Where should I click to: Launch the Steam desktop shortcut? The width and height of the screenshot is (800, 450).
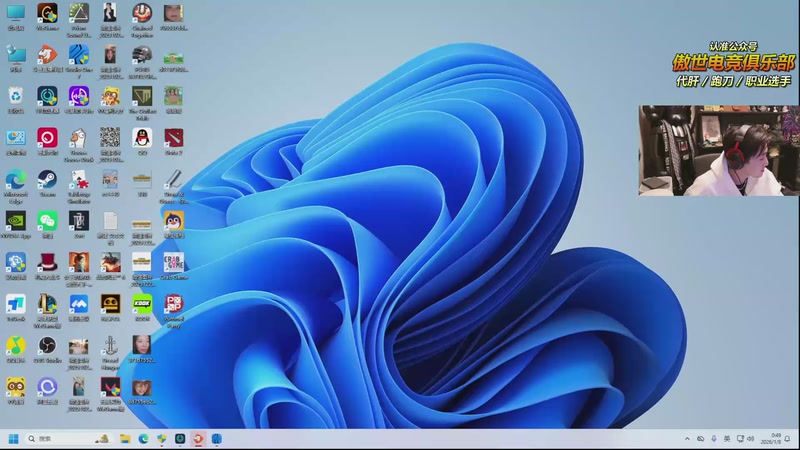pyautogui.click(x=47, y=180)
